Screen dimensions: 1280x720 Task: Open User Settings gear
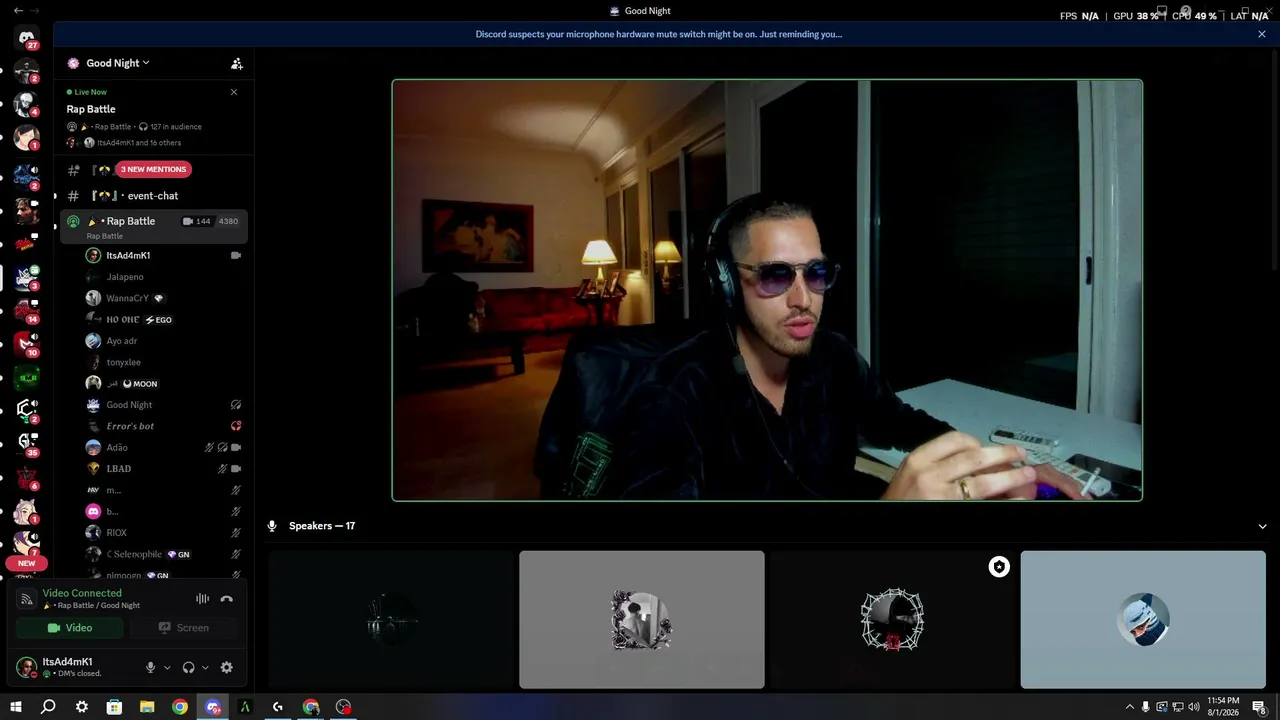[x=227, y=668]
